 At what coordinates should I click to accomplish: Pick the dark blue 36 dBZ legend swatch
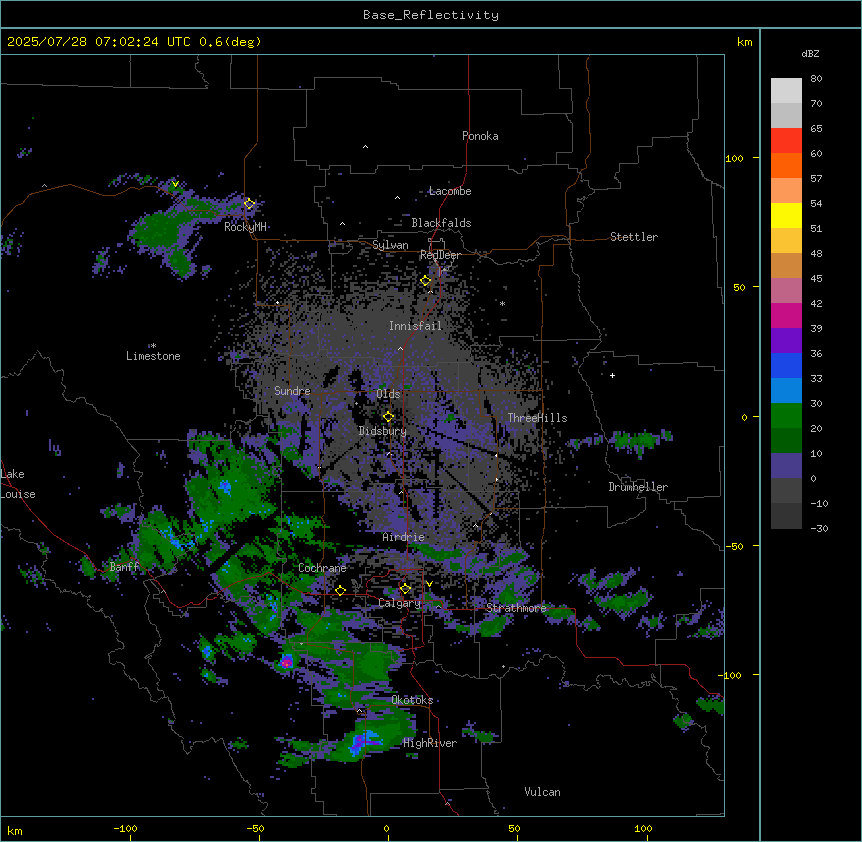click(786, 365)
